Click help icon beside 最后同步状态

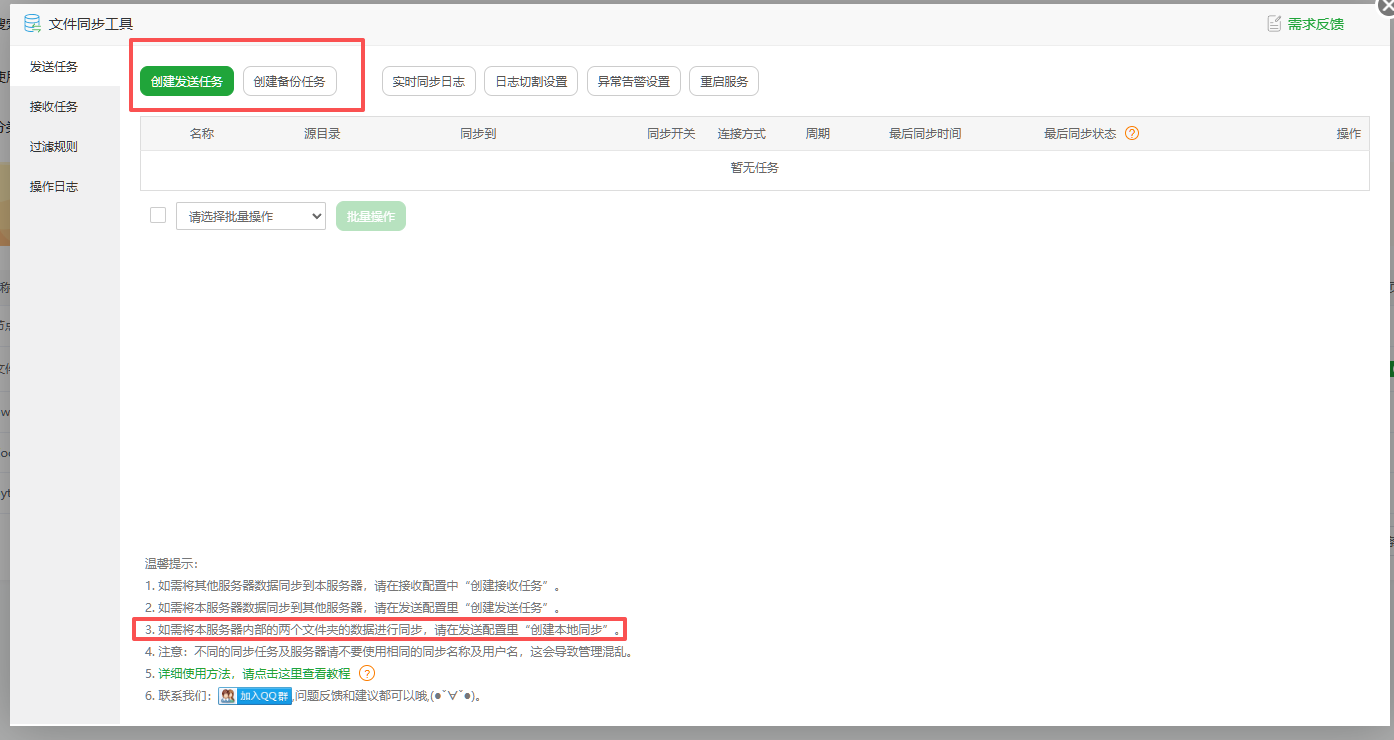pyautogui.click(x=1132, y=133)
